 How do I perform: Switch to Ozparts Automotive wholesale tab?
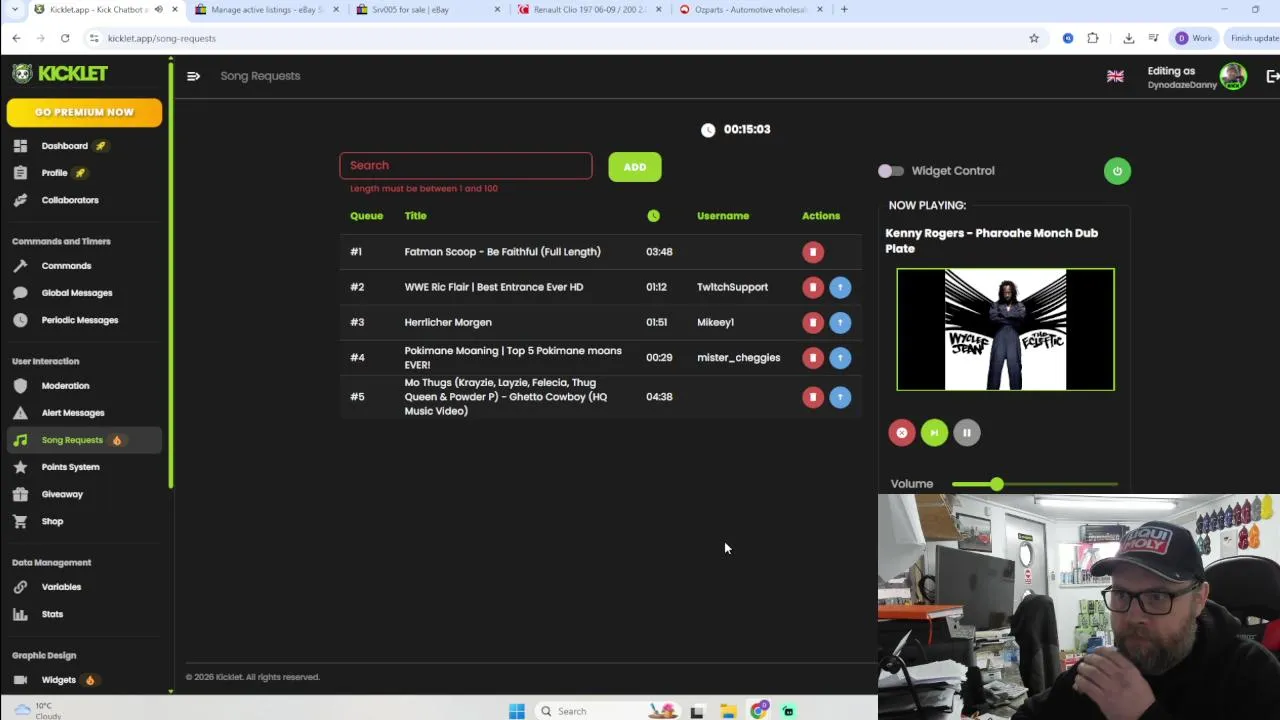pos(750,10)
